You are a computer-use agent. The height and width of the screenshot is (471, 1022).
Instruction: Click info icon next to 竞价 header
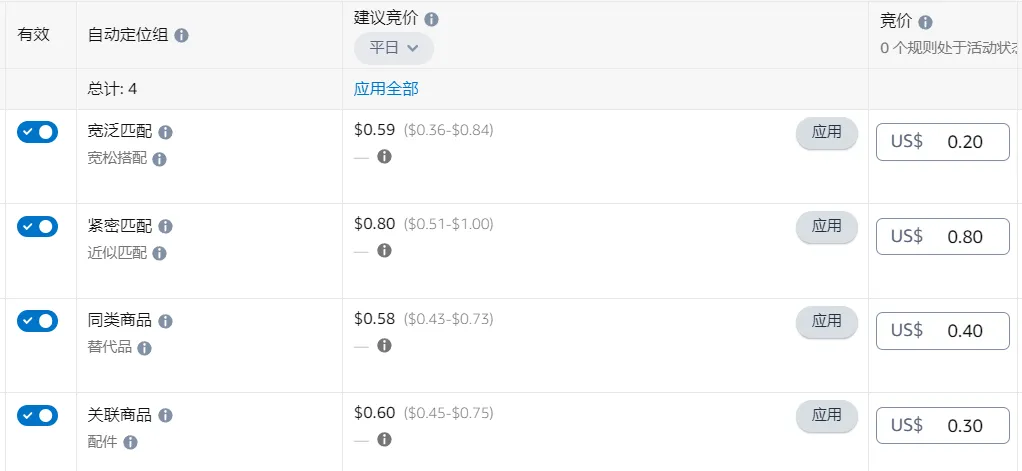click(x=925, y=22)
